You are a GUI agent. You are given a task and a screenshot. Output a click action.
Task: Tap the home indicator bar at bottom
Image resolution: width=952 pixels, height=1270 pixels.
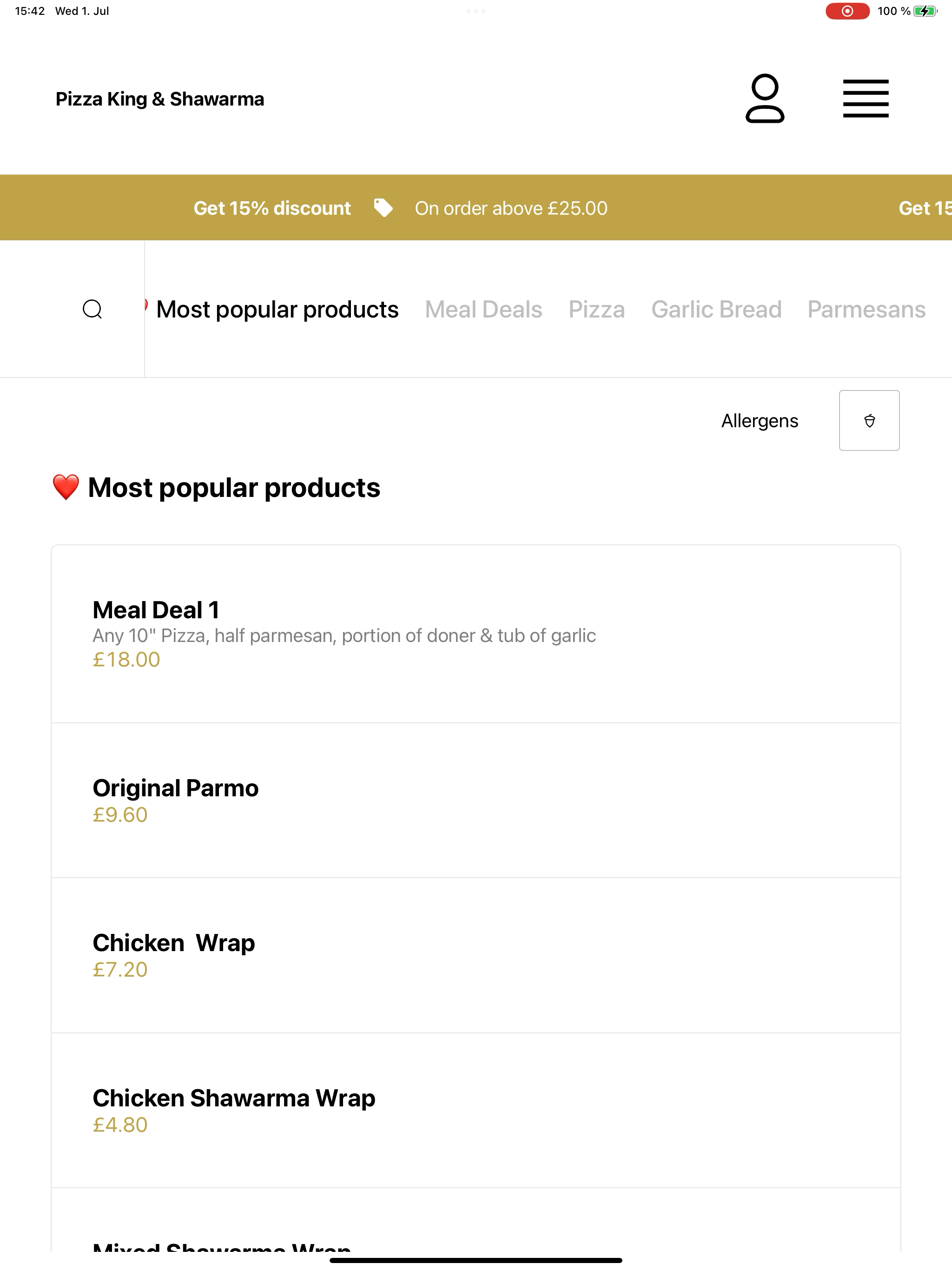coord(476,1260)
